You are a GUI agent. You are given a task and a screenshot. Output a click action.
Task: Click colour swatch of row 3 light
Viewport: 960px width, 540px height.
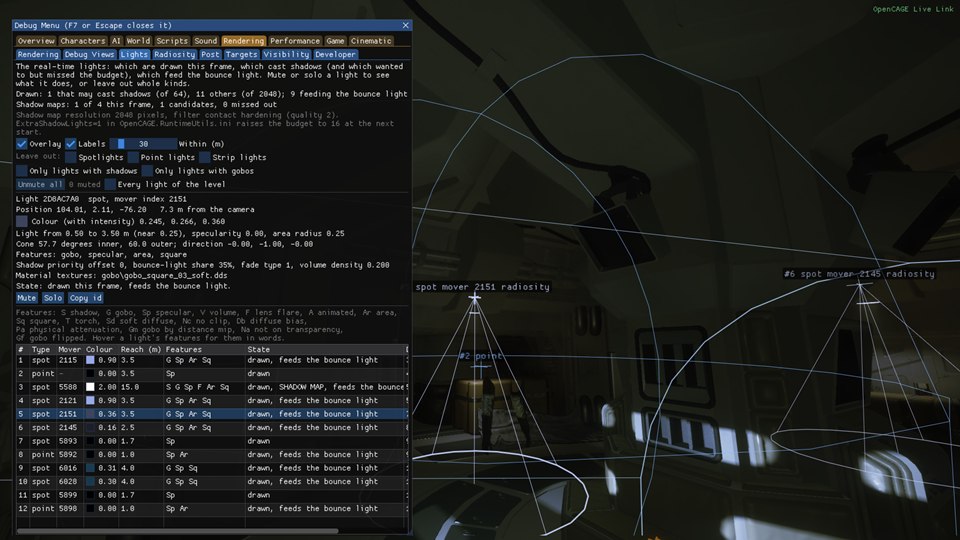click(x=90, y=387)
